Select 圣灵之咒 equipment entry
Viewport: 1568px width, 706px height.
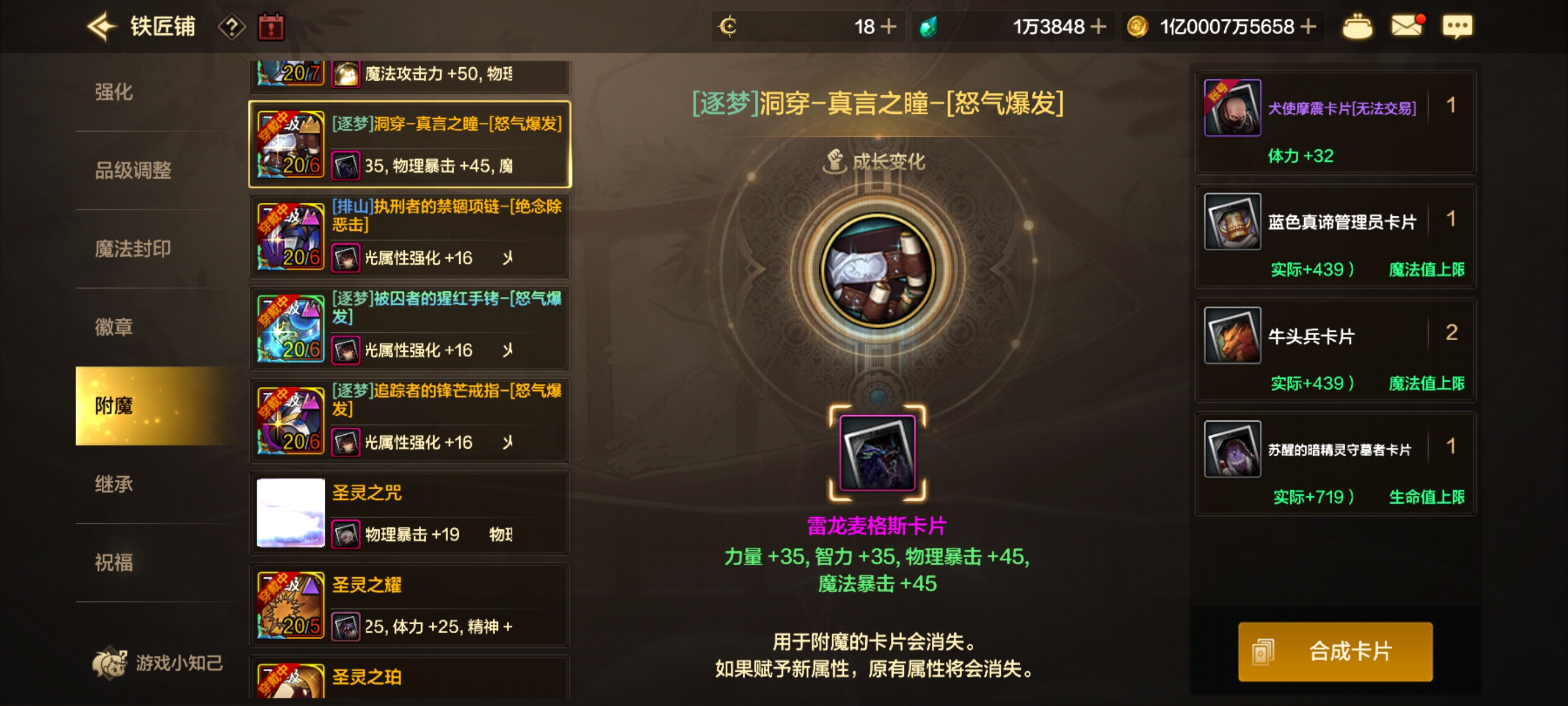pos(410,512)
